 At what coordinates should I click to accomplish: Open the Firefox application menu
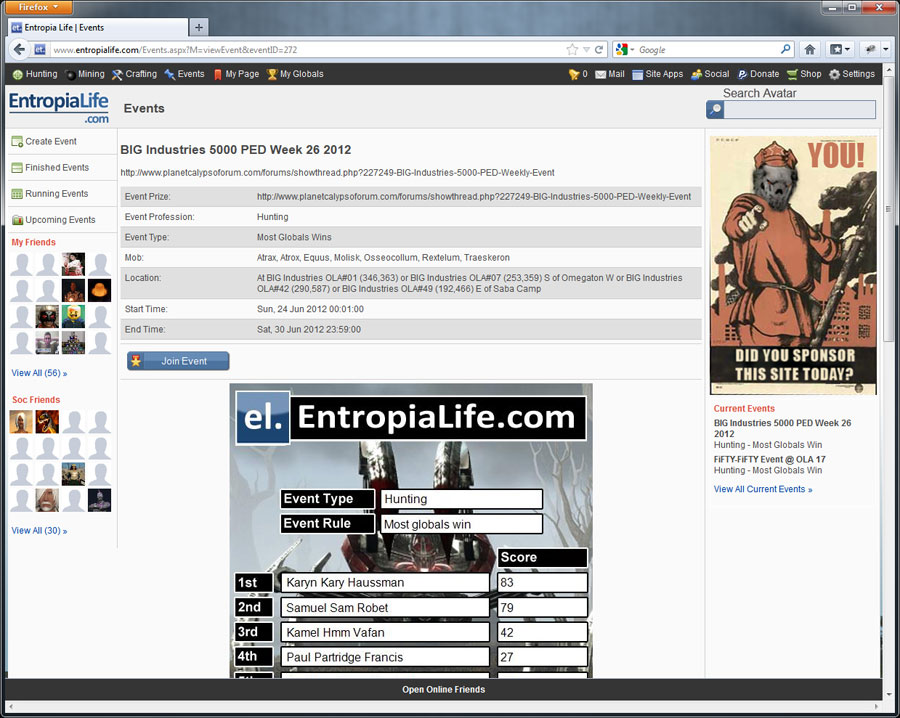pos(38,7)
